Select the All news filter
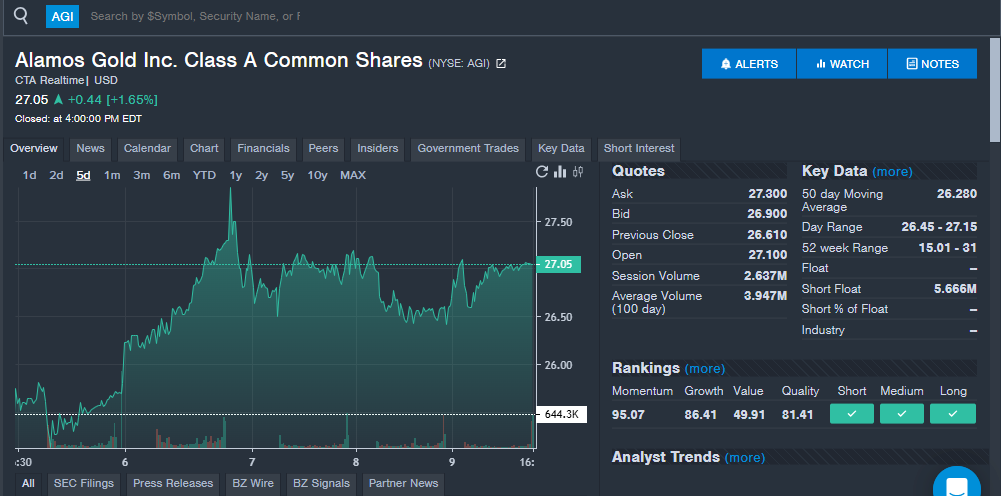1001x496 pixels. 28,484
